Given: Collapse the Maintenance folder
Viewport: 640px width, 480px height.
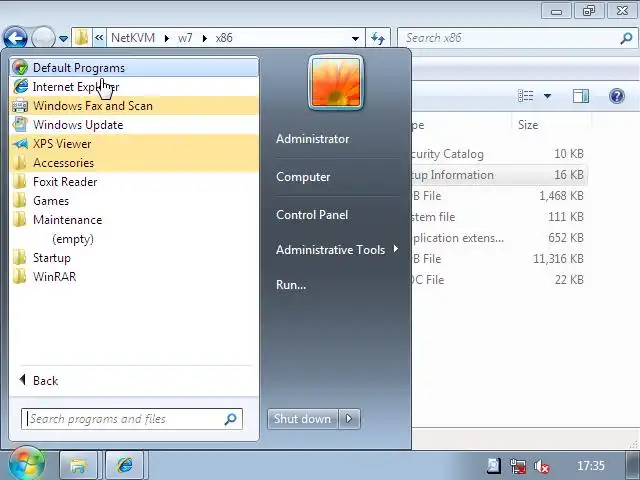Looking at the screenshot, I should pyautogui.click(x=134, y=220).
